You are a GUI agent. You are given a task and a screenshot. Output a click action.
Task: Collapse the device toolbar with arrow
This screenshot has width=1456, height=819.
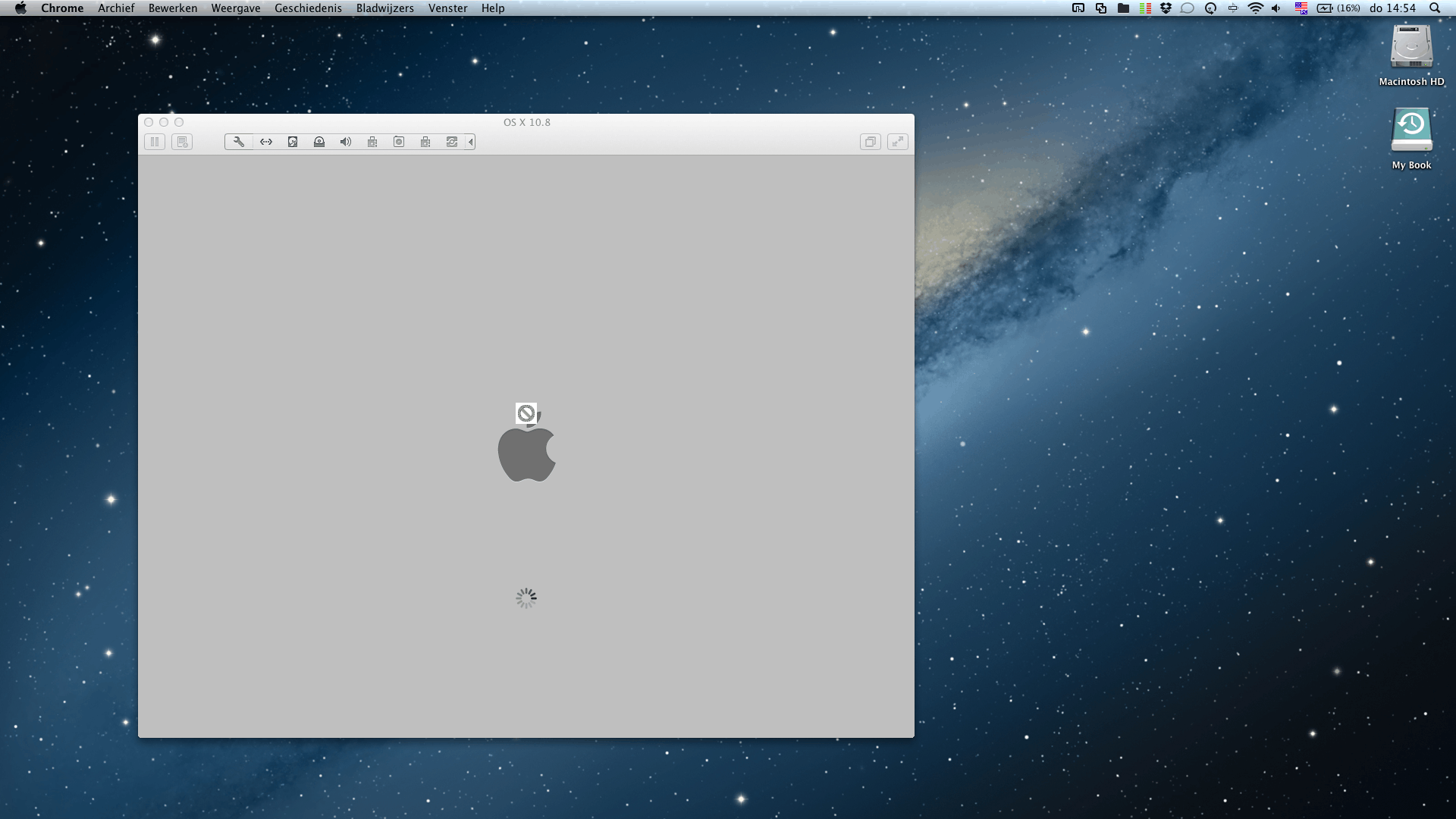(471, 142)
